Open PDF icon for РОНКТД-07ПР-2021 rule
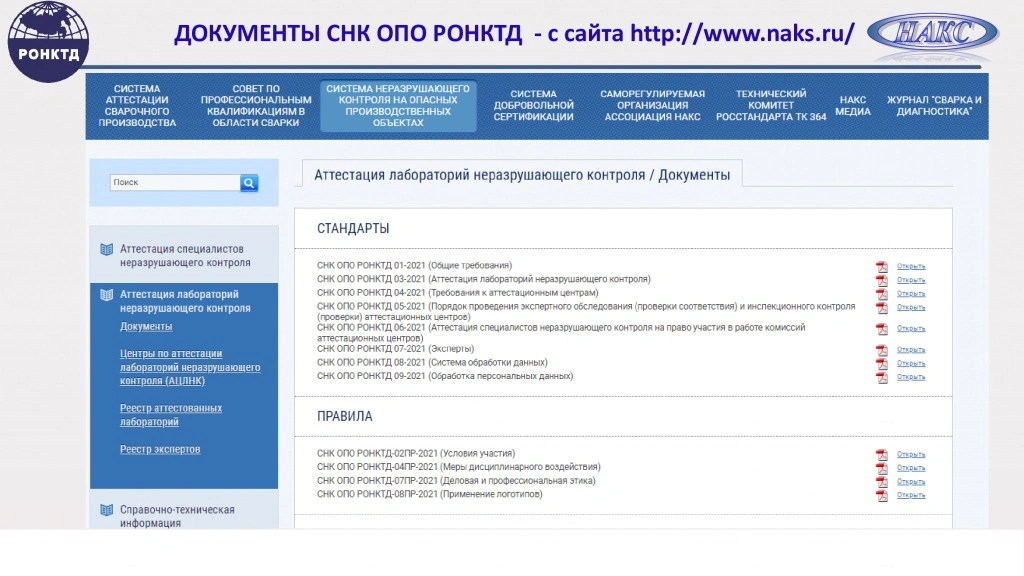 (882, 482)
